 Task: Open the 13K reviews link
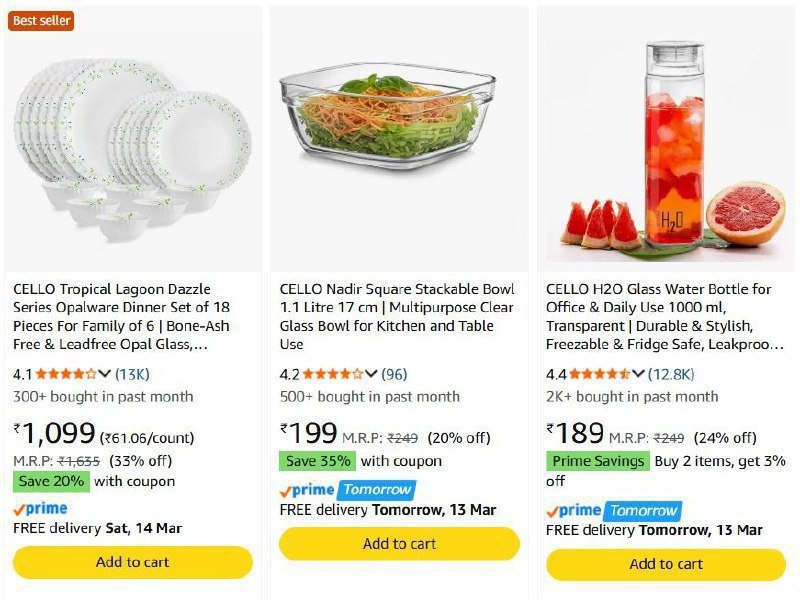tap(132, 374)
